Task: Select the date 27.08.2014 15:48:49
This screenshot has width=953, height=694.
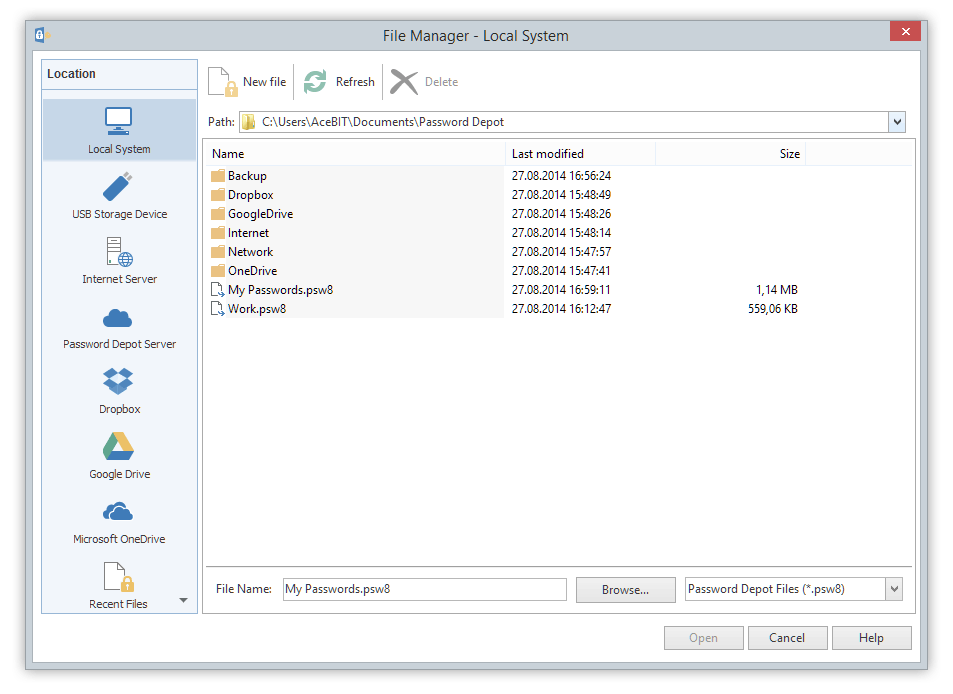Action: 561,194
